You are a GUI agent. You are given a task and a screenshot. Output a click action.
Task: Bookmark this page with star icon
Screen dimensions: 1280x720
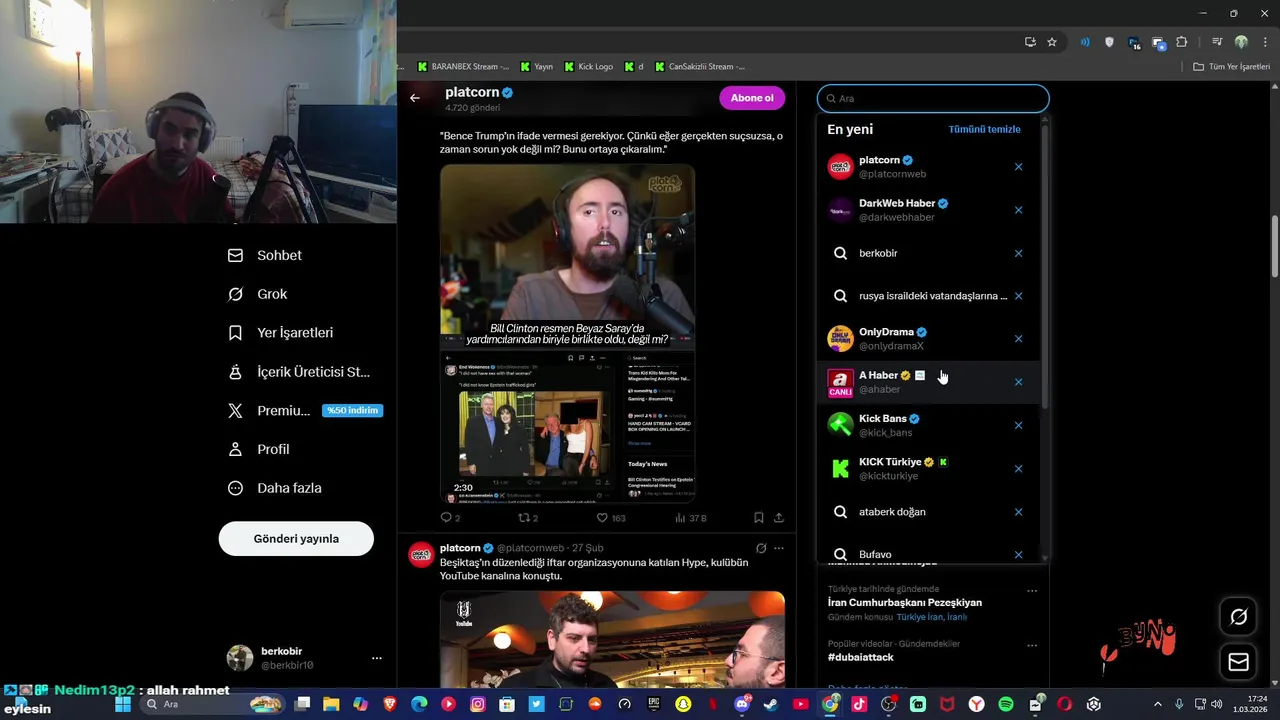[1052, 42]
